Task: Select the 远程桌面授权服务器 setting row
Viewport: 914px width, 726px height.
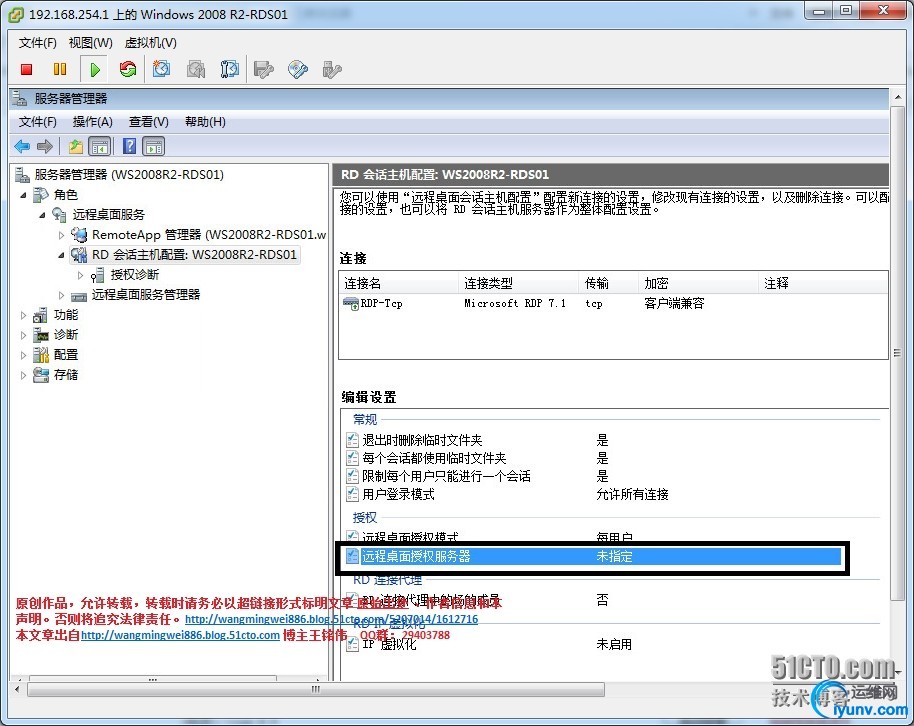Action: (x=593, y=556)
